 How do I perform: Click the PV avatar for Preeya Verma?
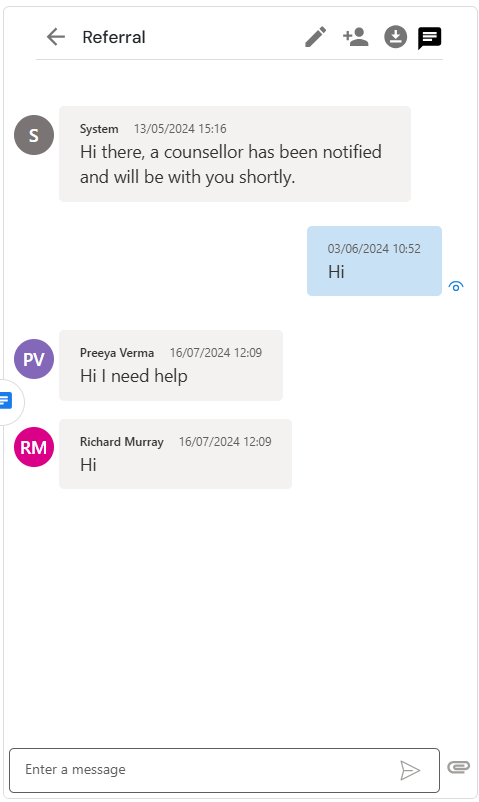point(34,359)
